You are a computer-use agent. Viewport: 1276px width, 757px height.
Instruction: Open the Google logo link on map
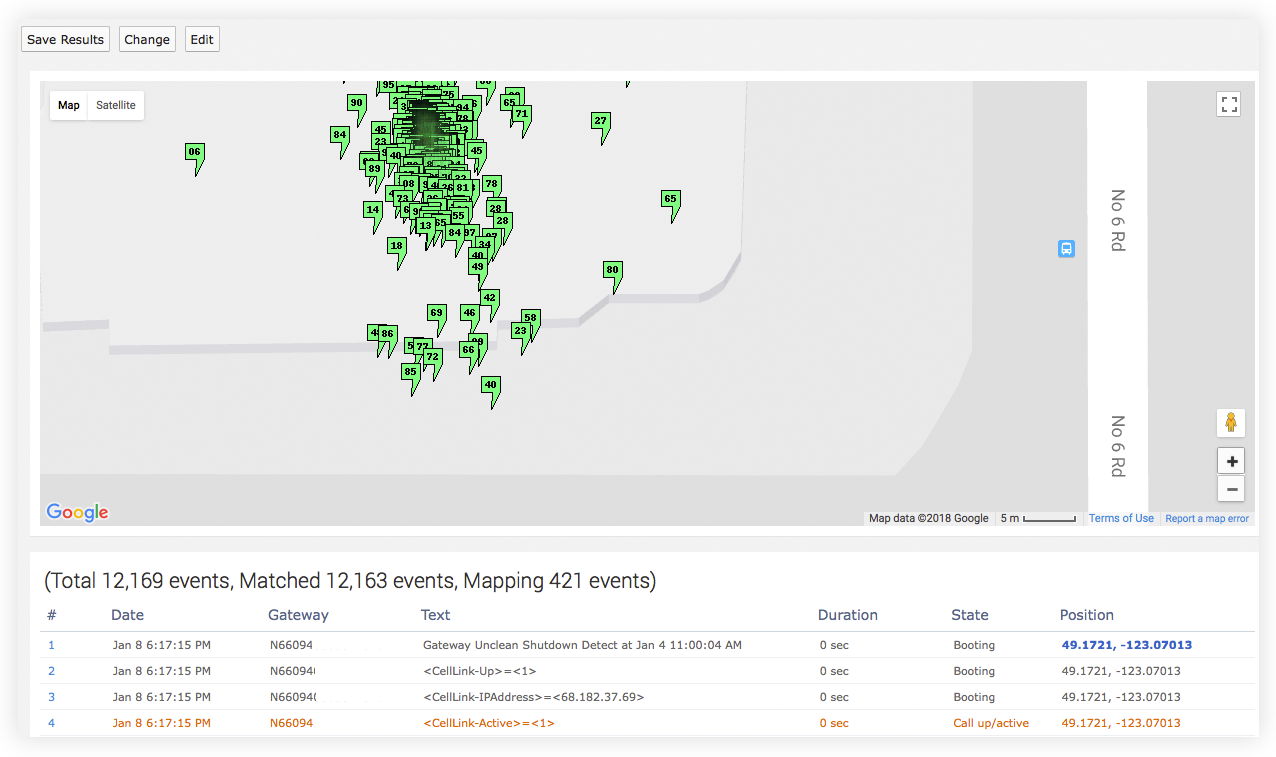pos(77,512)
